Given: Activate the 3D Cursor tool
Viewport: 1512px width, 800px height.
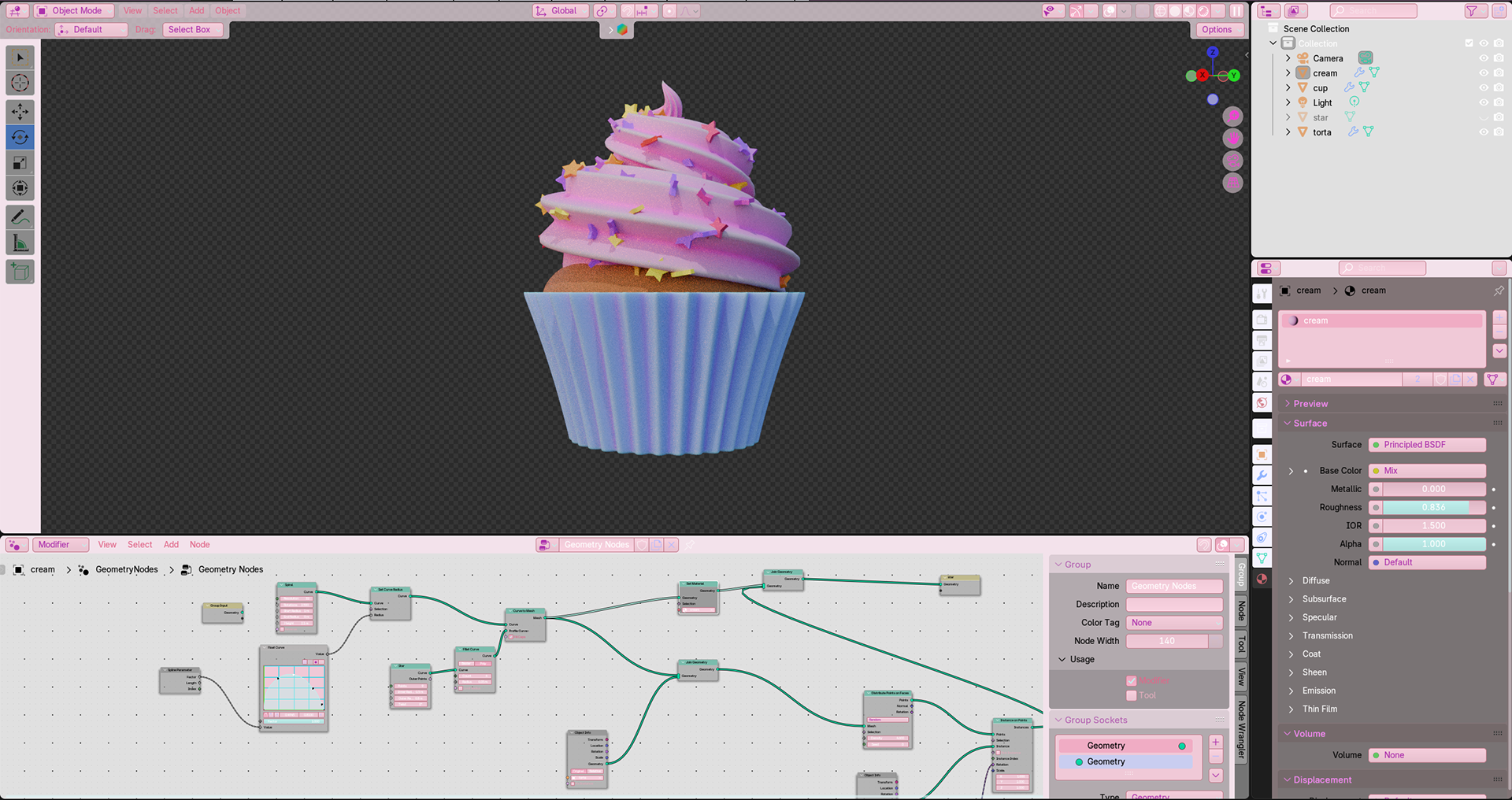Looking at the screenshot, I should pyautogui.click(x=20, y=83).
